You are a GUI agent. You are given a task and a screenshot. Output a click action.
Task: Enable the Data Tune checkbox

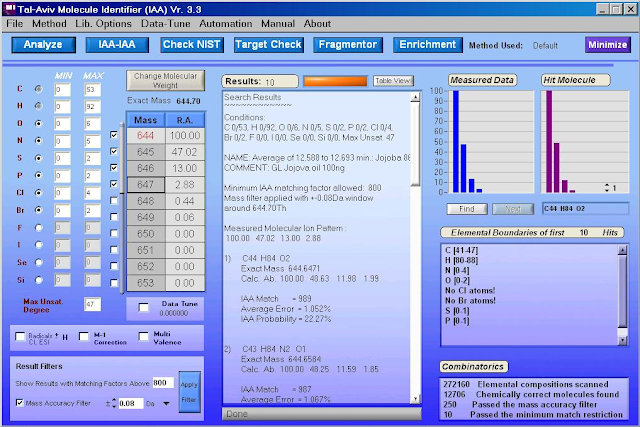(144, 307)
